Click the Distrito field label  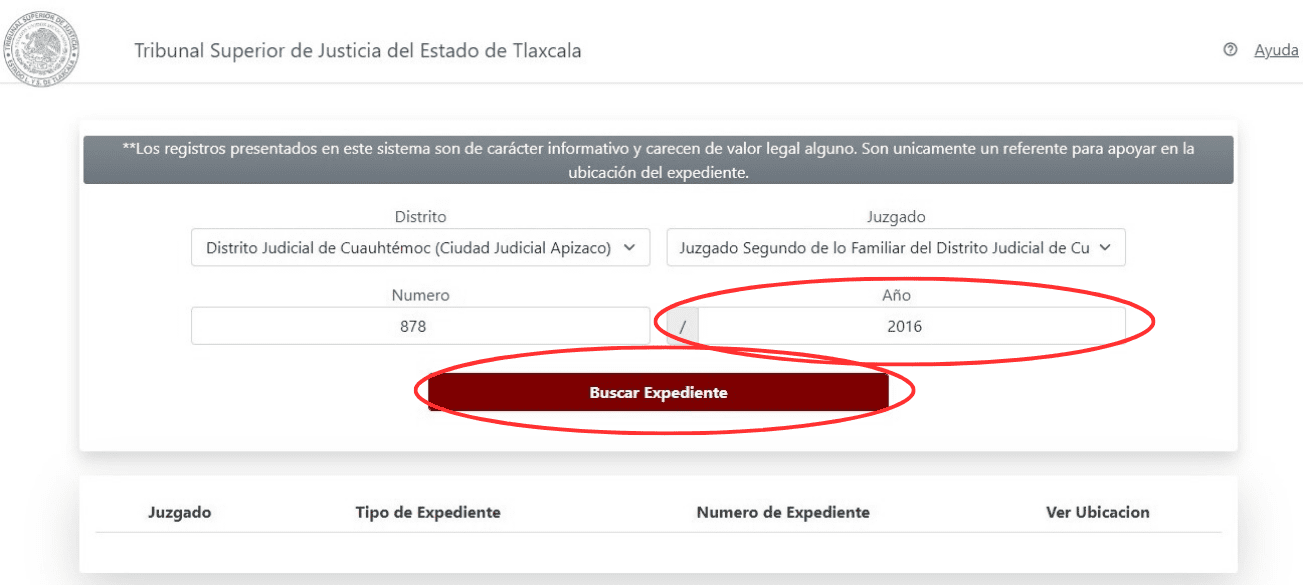[x=420, y=216]
